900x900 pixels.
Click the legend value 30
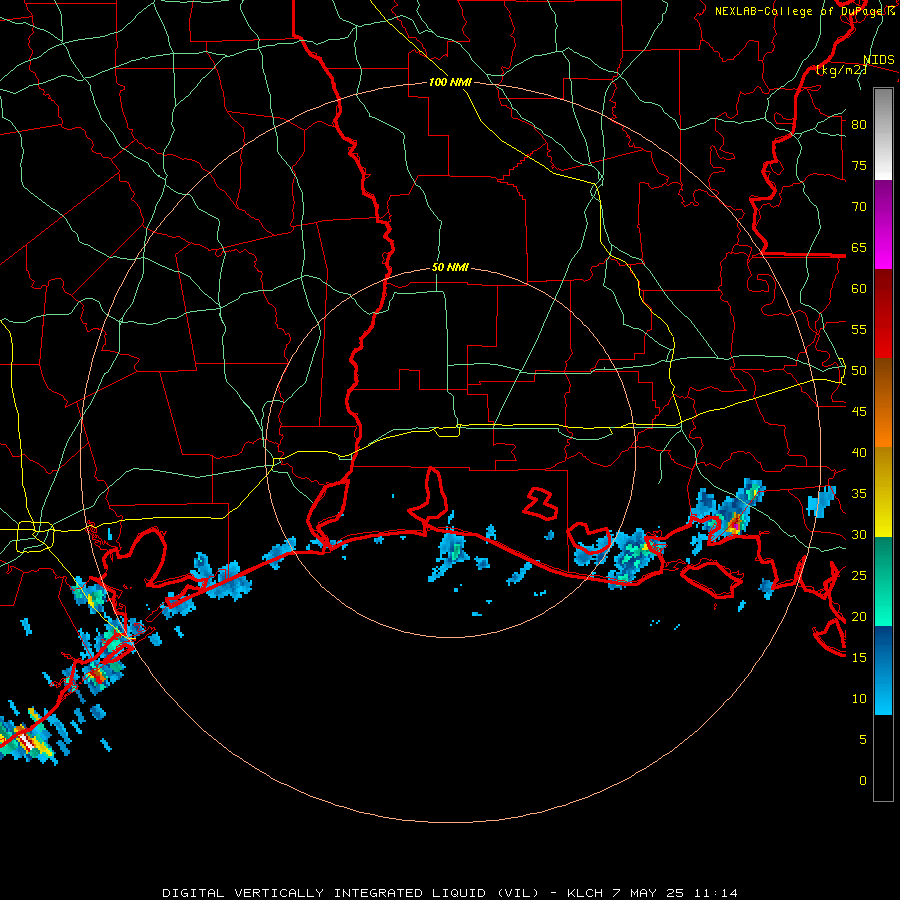pyautogui.click(x=859, y=534)
